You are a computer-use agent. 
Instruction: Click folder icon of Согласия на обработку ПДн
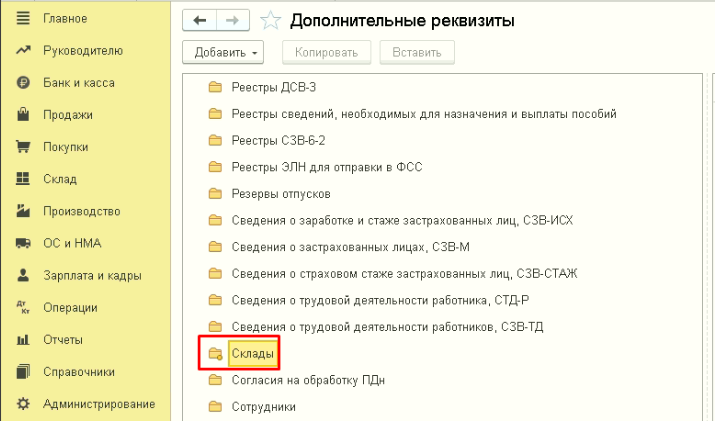click(215, 379)
